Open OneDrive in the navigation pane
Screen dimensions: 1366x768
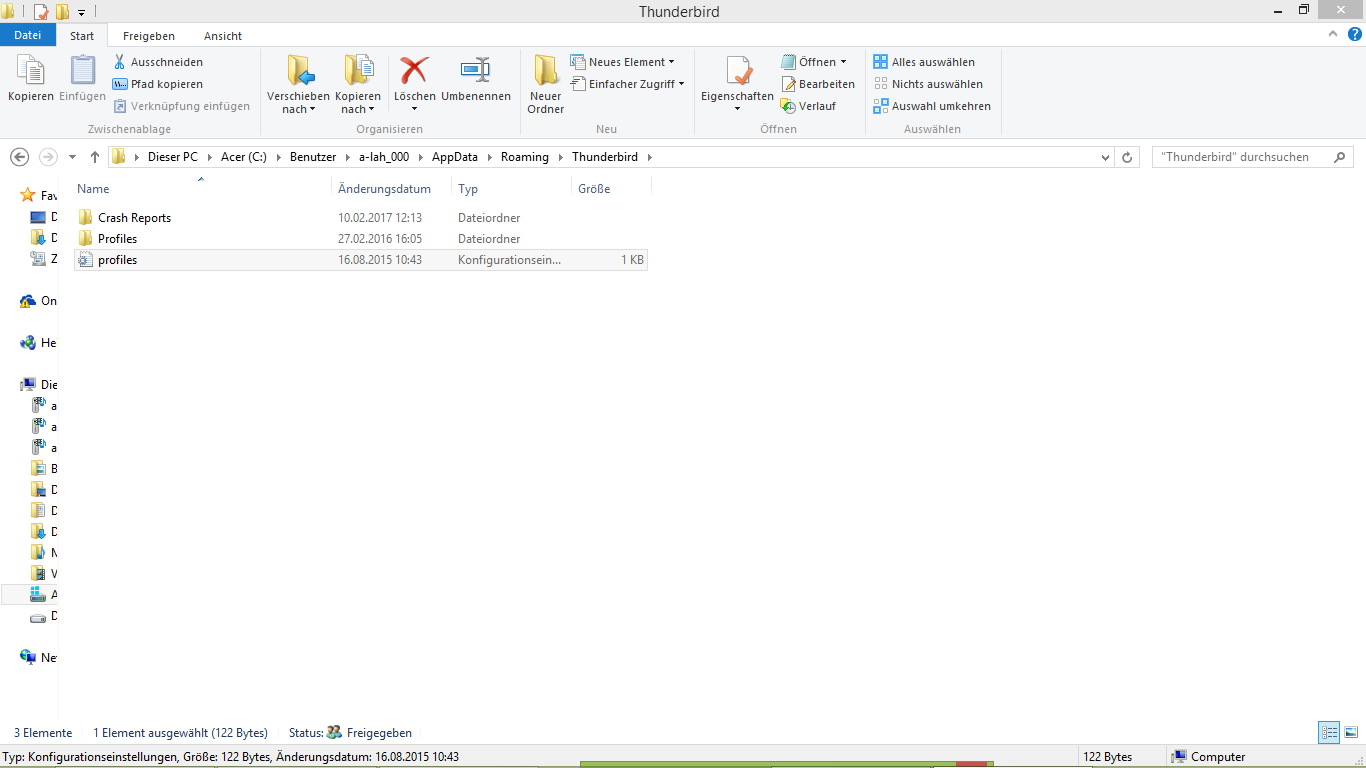[x=39, y=301]
